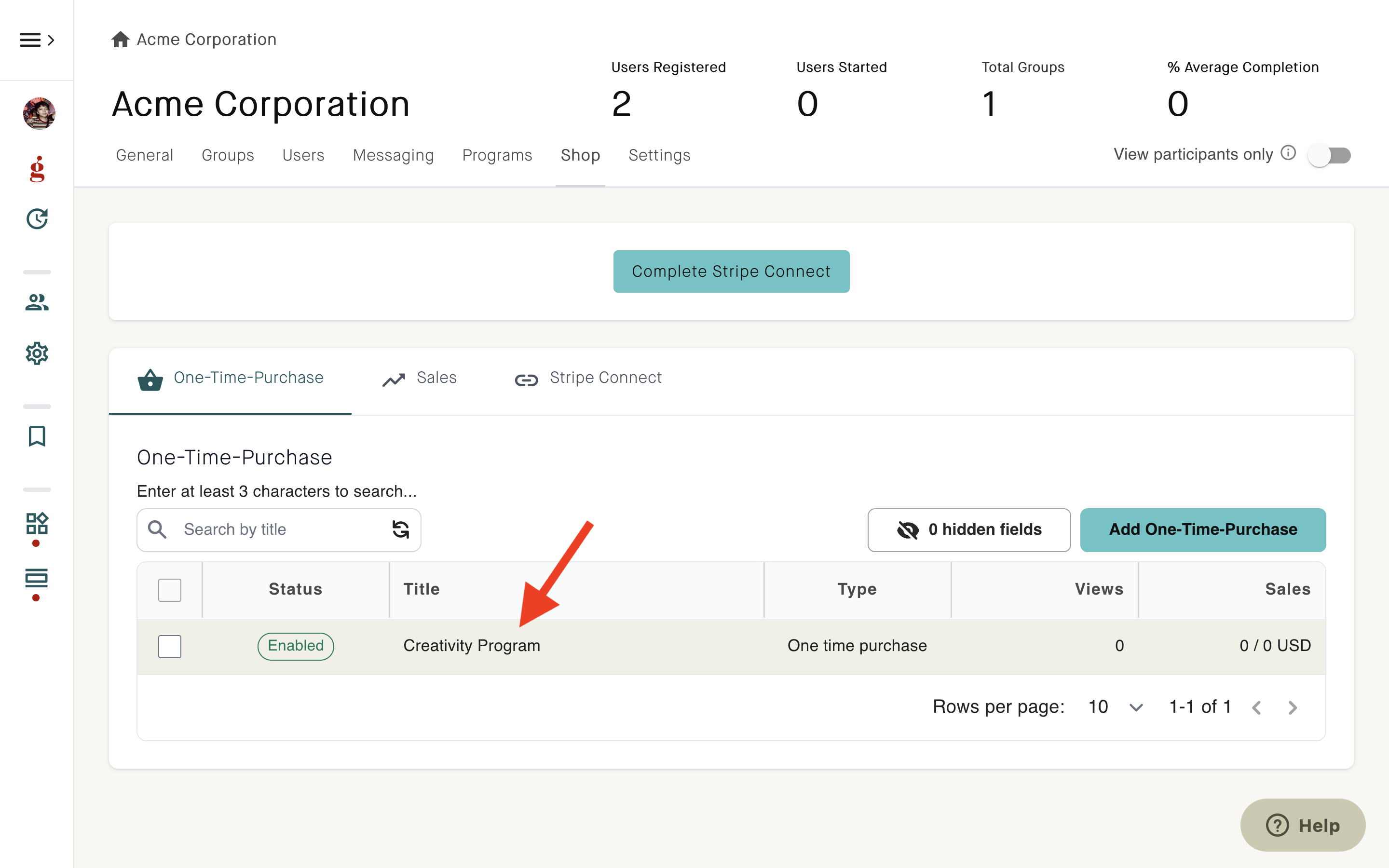Switch to the Groups tab
The width and height of the screenshot is (1389, 868).
pos(228,155)
